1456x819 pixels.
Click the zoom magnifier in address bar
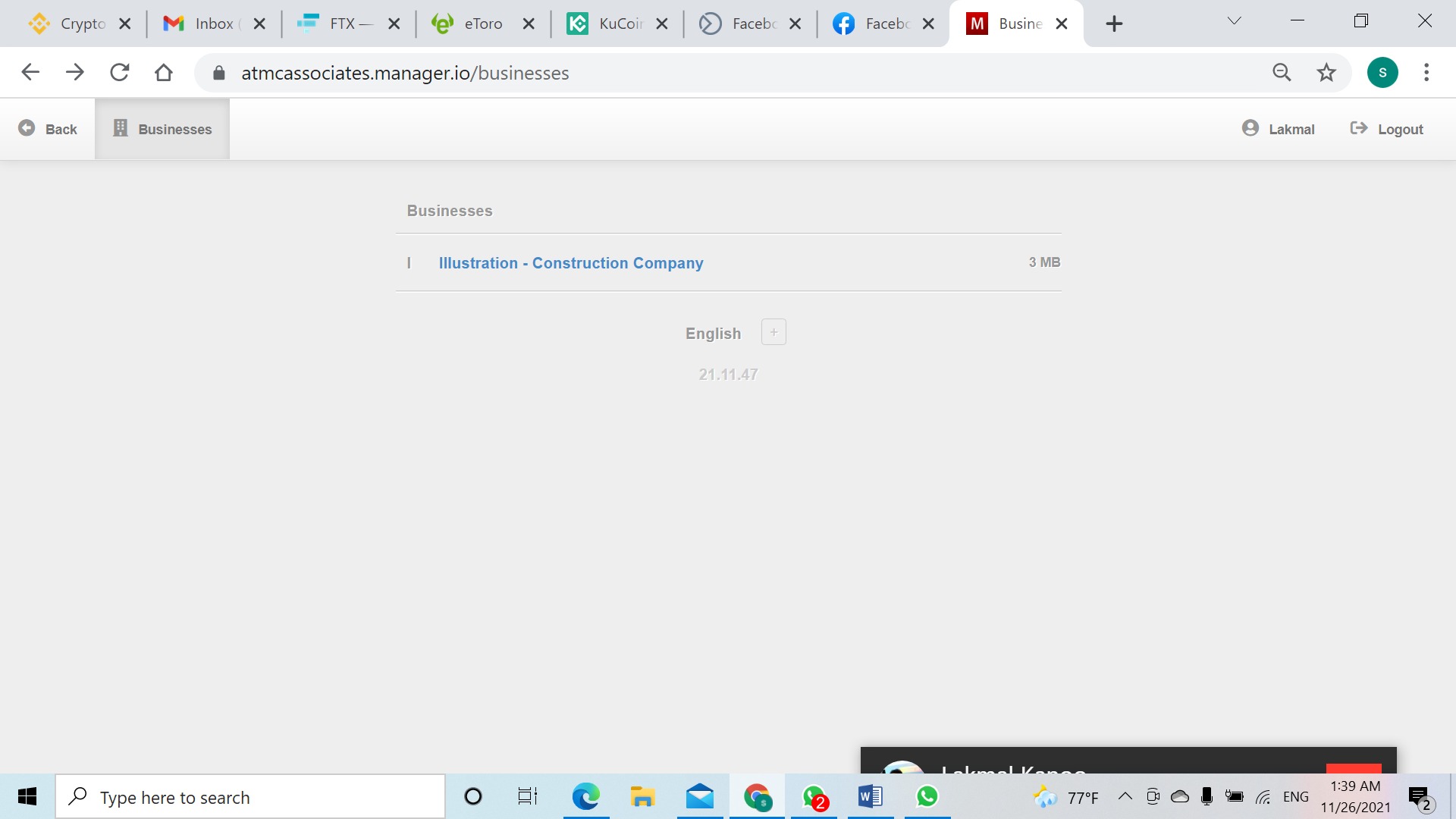point(1282,73)
